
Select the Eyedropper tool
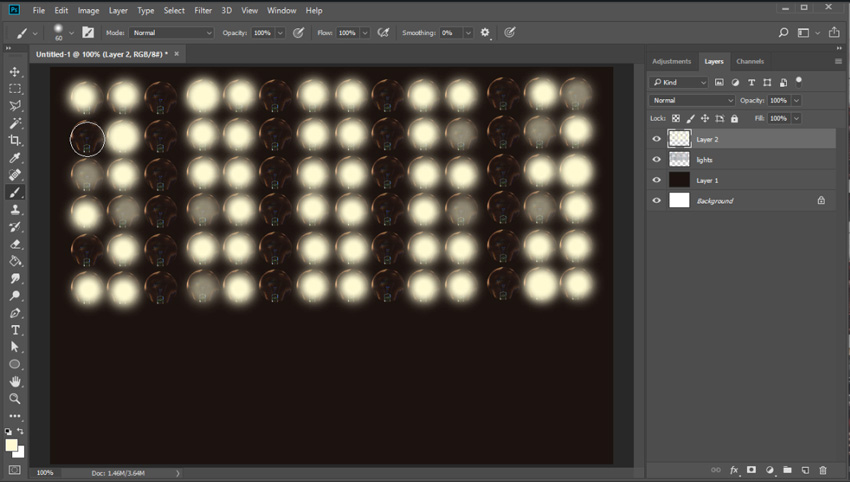point(15,158)
